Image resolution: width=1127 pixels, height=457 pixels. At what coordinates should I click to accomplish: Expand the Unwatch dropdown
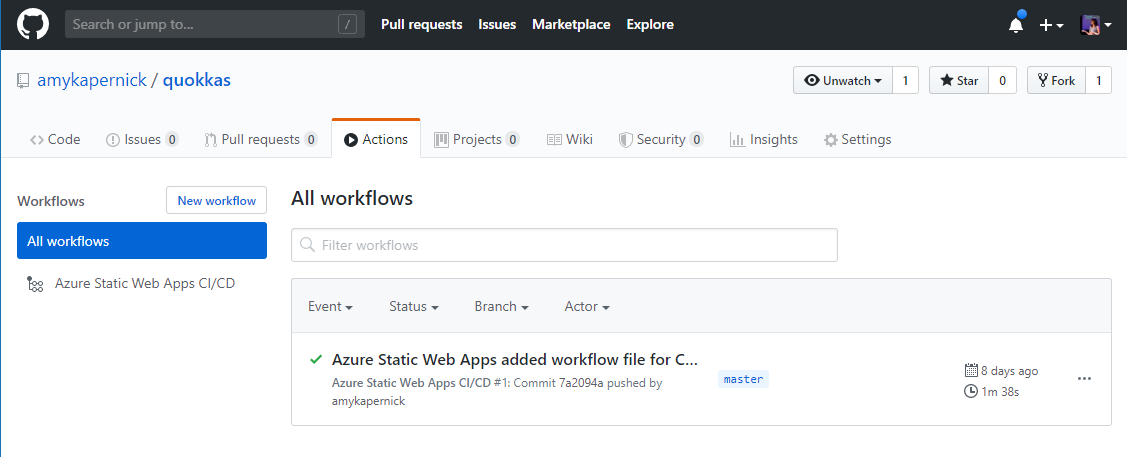(x=843, y=81)
